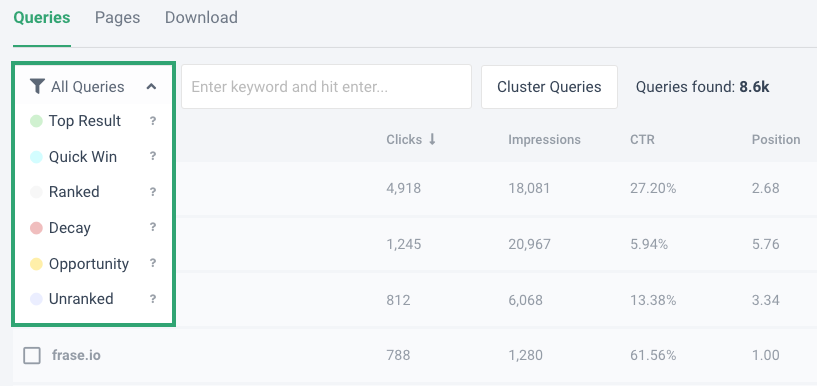Viewport: 817px width, 386px height.
Task: Collapse the All Queries dropdown chevron
Action: coord(151,86)
